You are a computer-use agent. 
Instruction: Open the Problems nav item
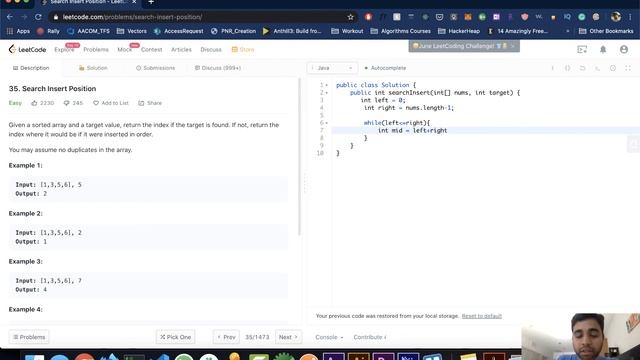96,49
